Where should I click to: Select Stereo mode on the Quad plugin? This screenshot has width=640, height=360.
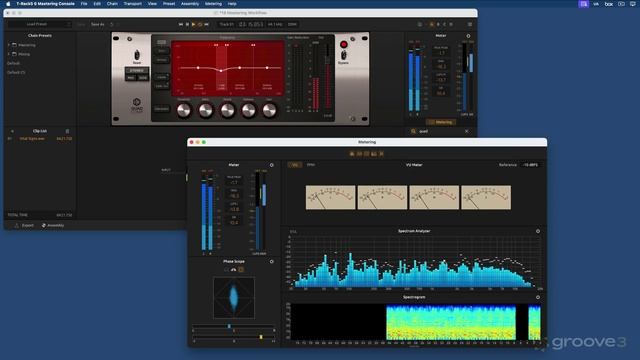coord(137,71)
